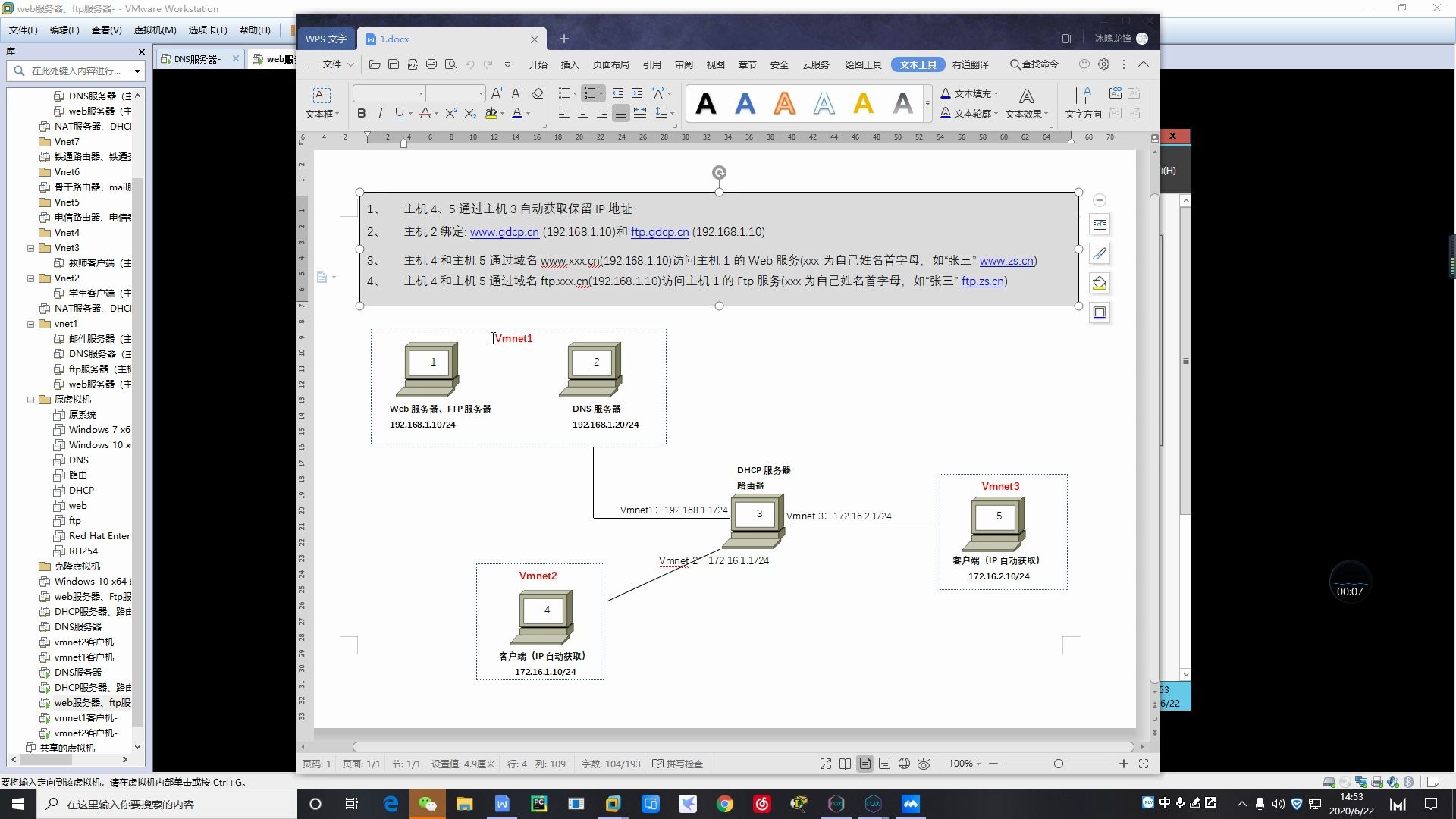The height and width of the screenshot is (819, 1456).
Task: Open zoom percentage 100% dropdown
Action: click(965, 764)
